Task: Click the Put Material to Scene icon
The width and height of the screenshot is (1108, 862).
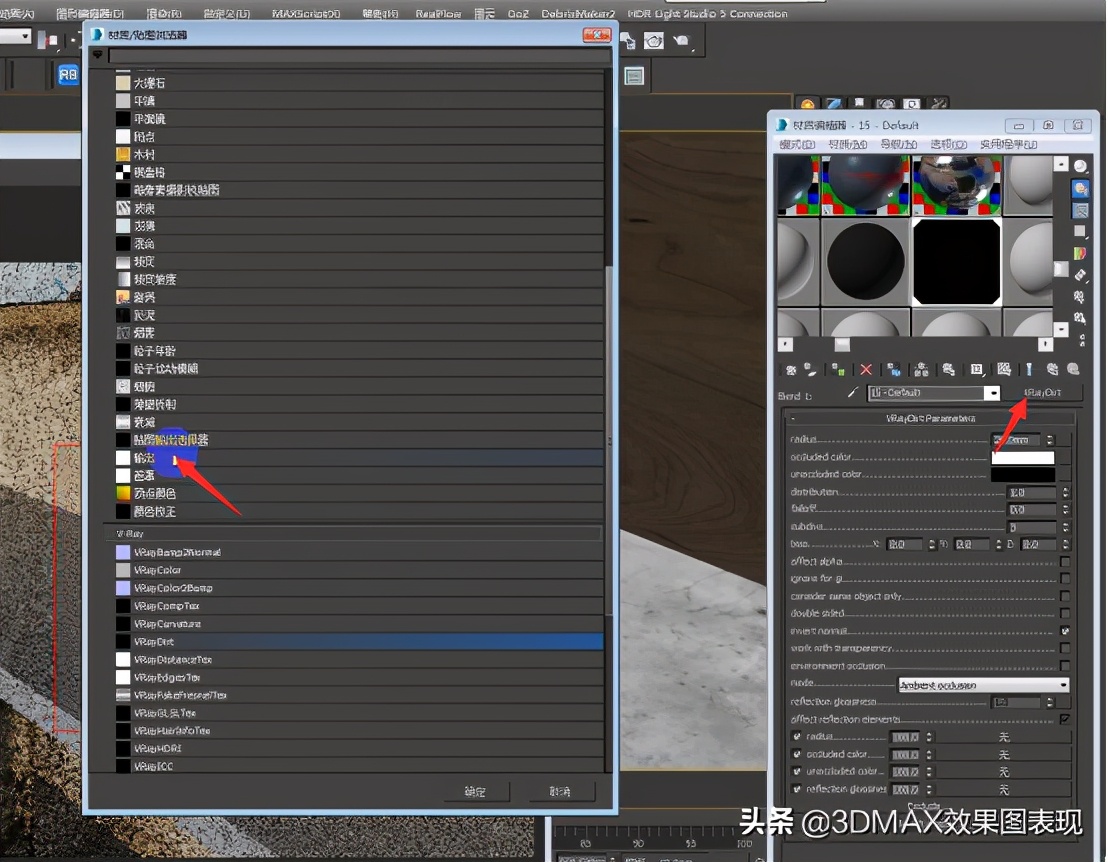Action: point(812,369)
